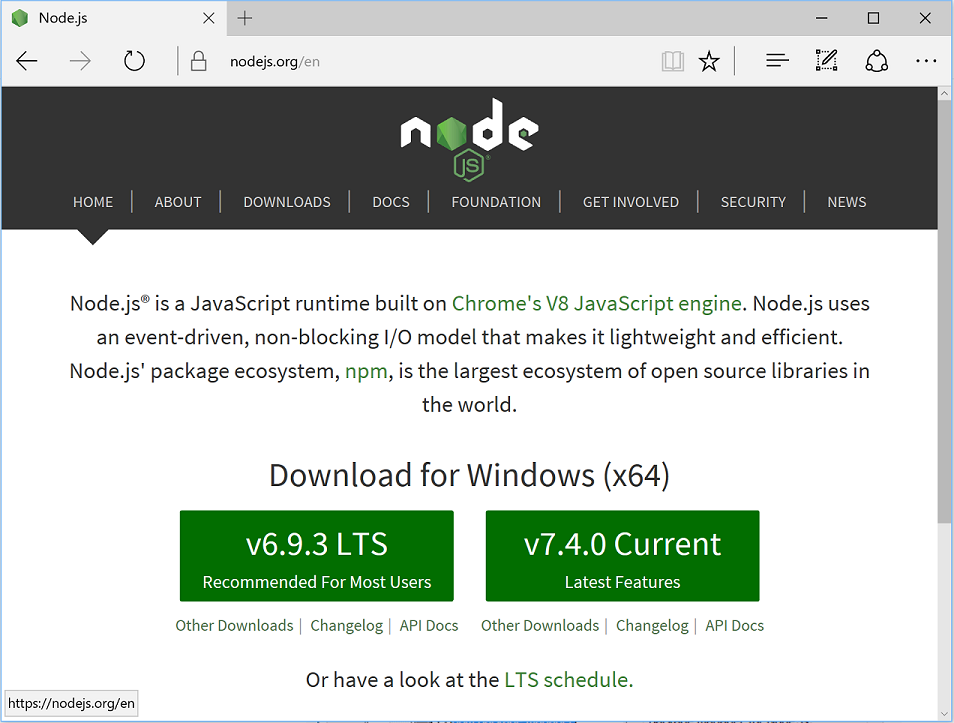Screen dimensions: 954x723
Task: Open the More actions ellipsis menu
Action: pos(926,62)
